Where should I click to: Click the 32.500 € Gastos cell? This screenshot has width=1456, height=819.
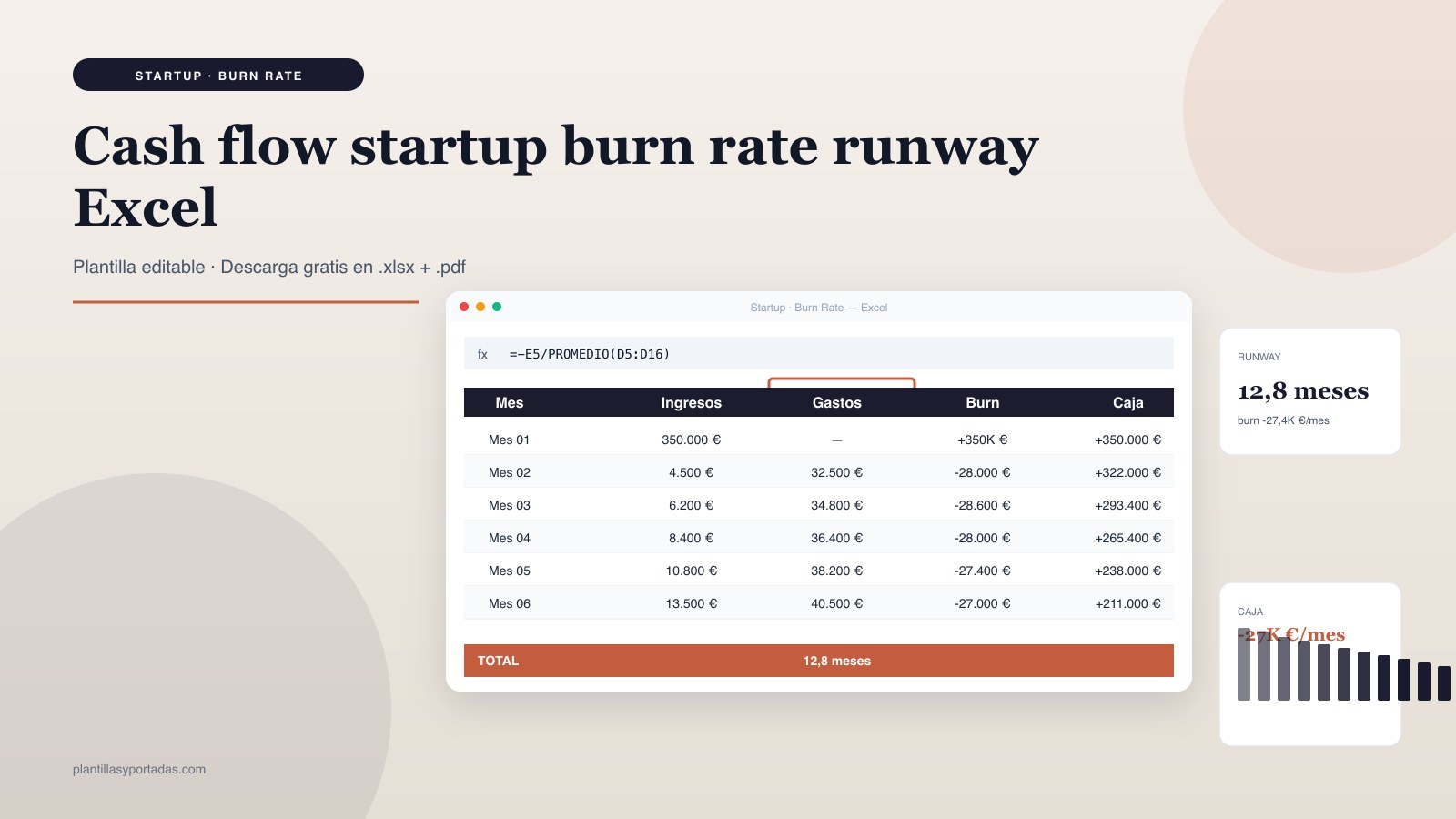click(x=837, y=472)
